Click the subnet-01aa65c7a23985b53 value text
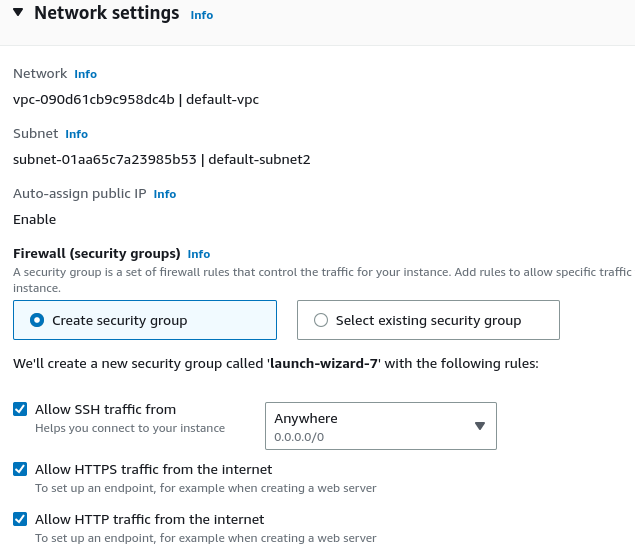 [104, 159]
